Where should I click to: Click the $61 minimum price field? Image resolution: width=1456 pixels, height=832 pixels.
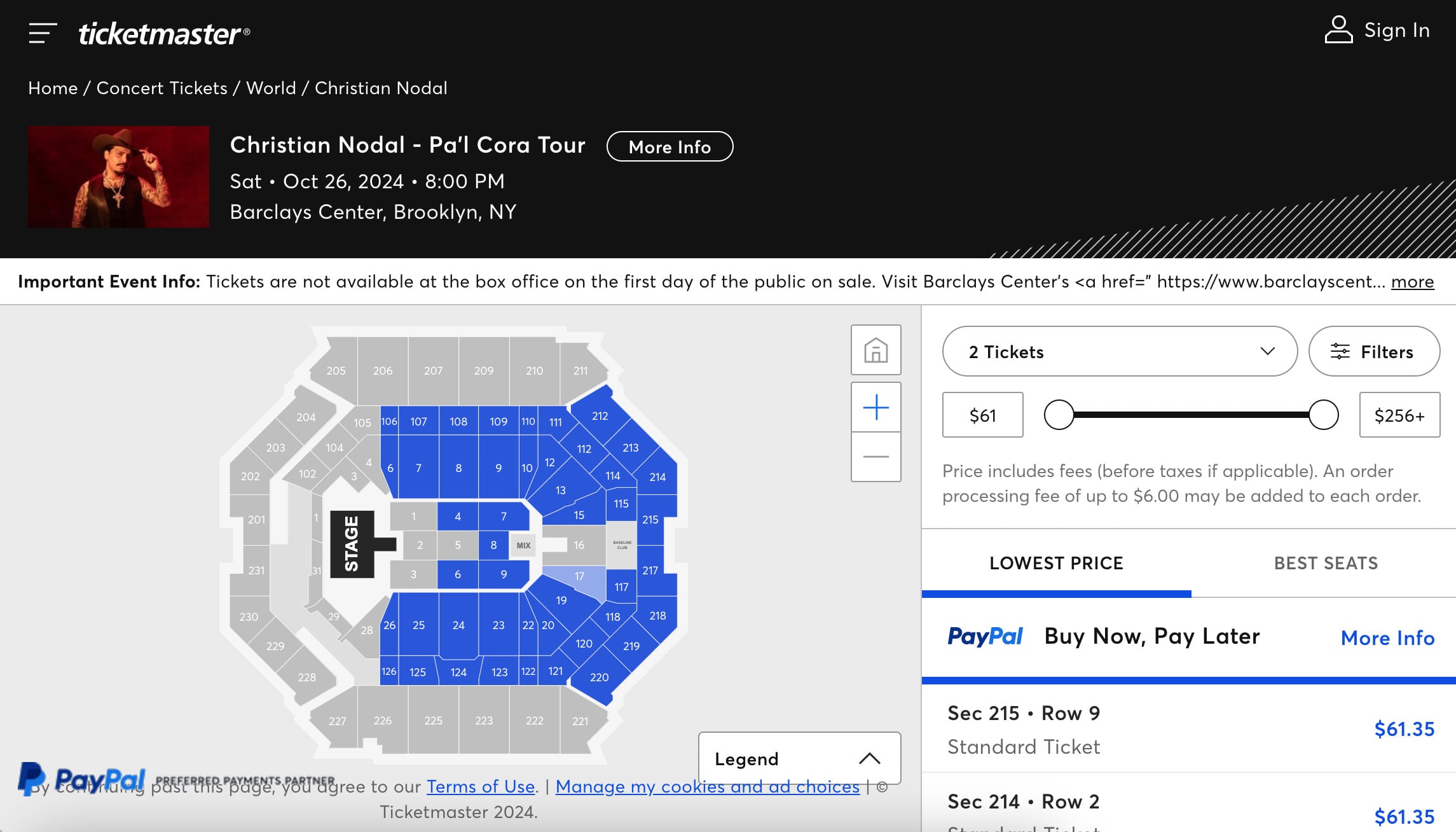982,415
